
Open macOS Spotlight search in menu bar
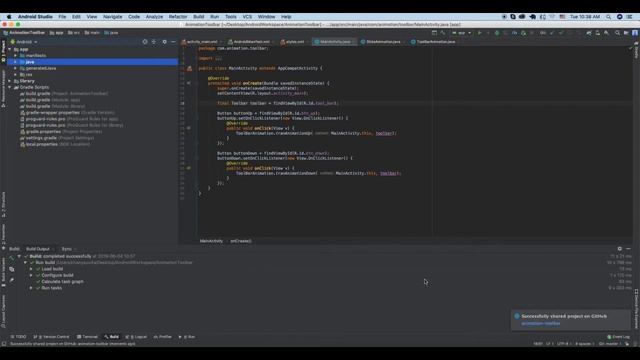pos(609,17)
